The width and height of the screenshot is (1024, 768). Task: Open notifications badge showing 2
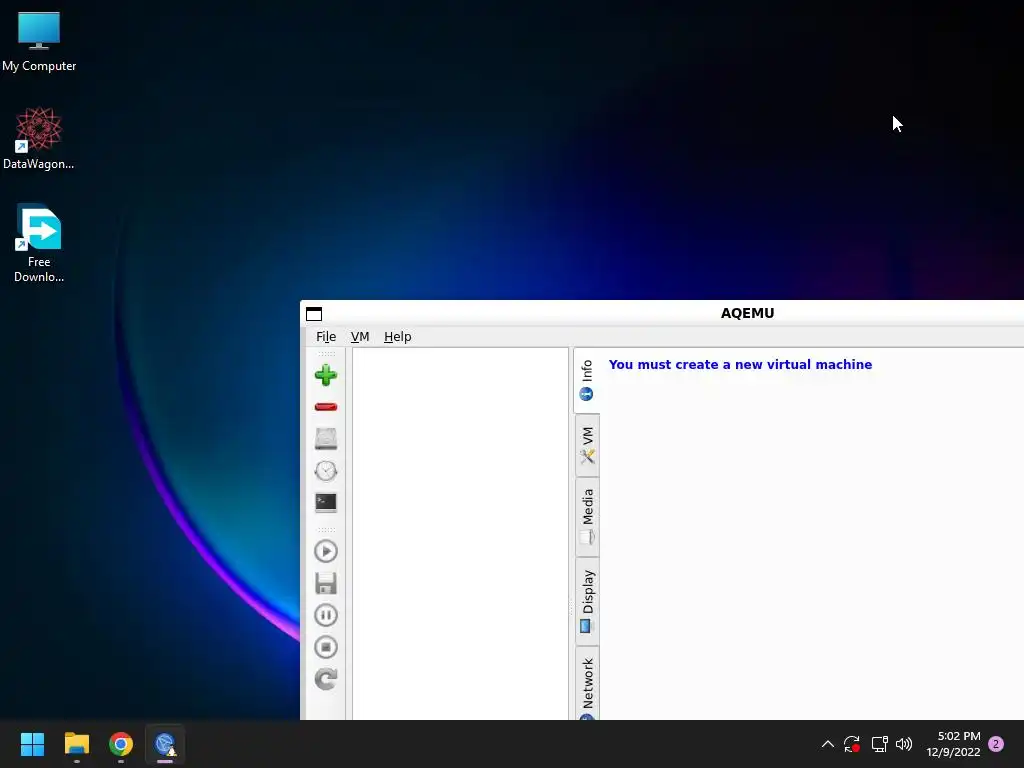pos(996,744)
